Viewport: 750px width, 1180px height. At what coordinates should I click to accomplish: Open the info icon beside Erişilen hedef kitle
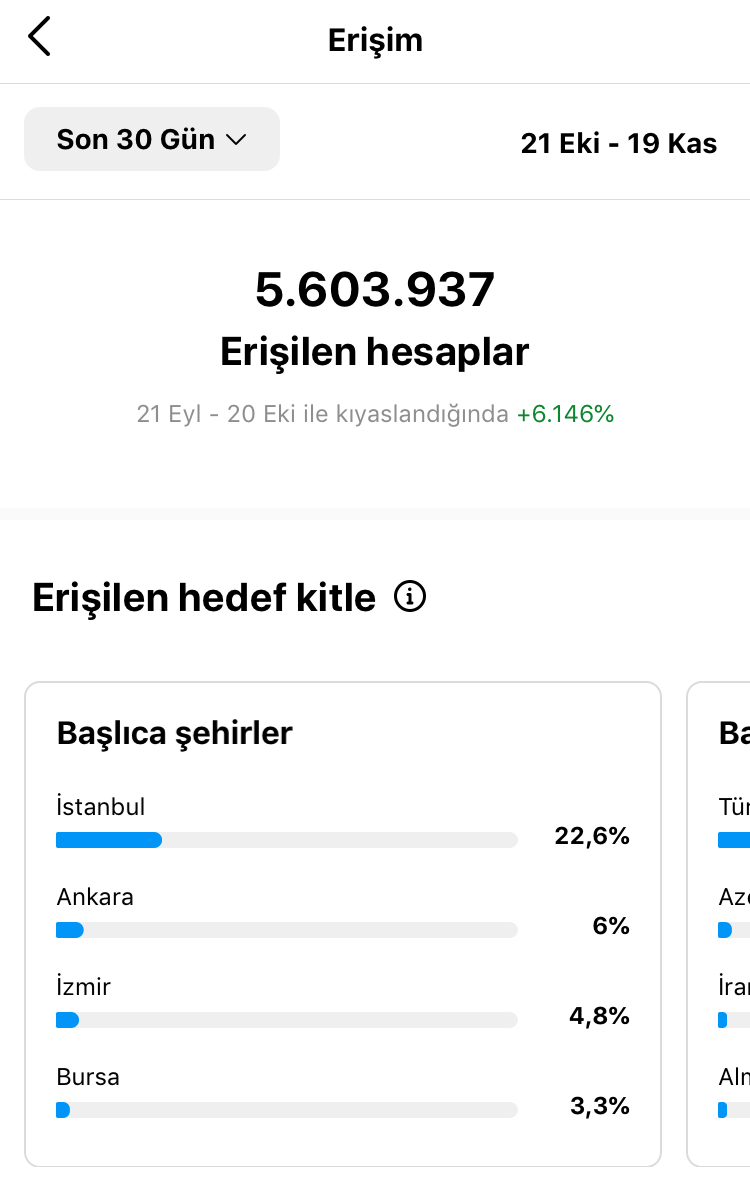410,597
